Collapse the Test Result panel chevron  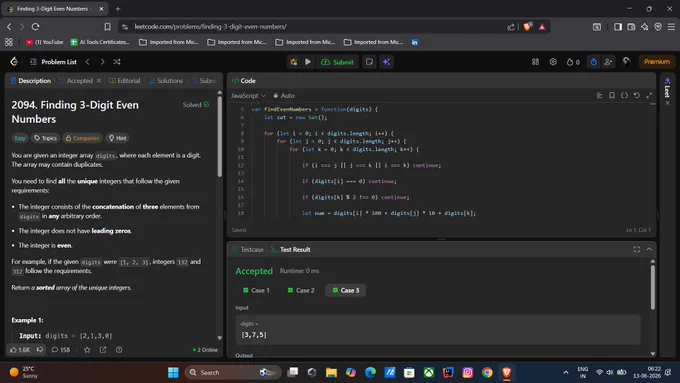click(x=649, y=249)
